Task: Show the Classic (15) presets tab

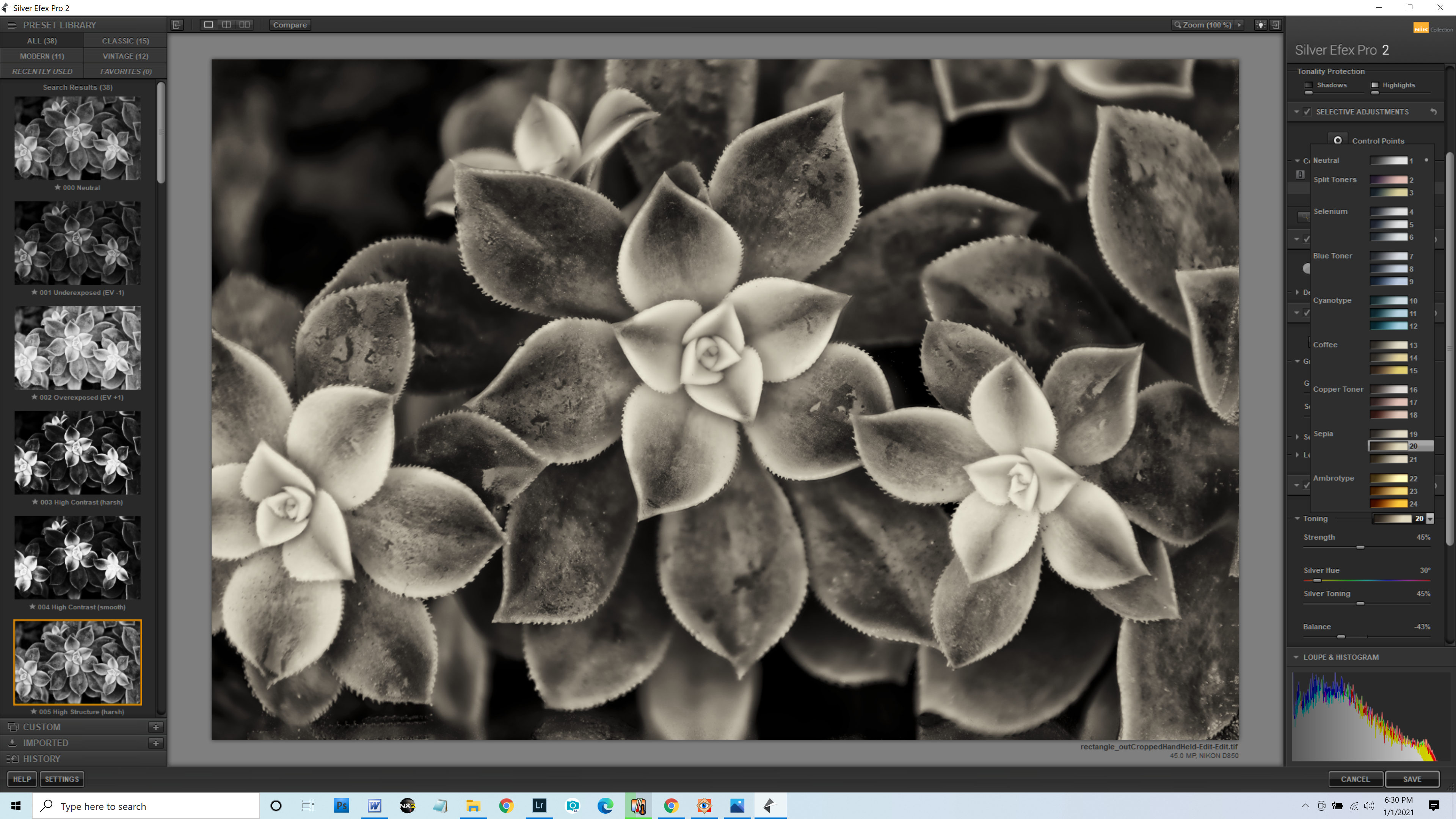Action: tap(126, 41)
